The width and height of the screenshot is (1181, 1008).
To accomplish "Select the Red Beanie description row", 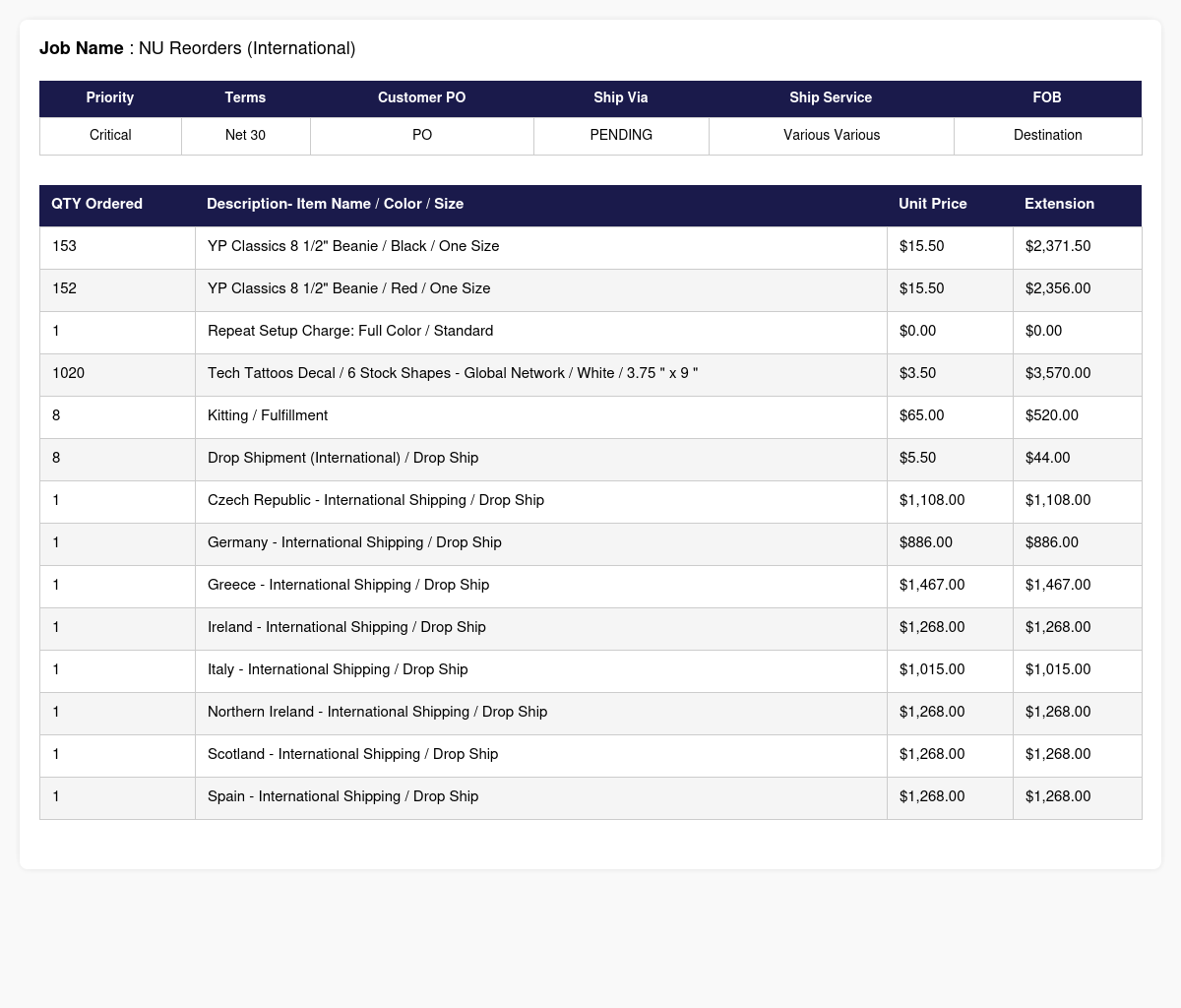I will [590, 289].
